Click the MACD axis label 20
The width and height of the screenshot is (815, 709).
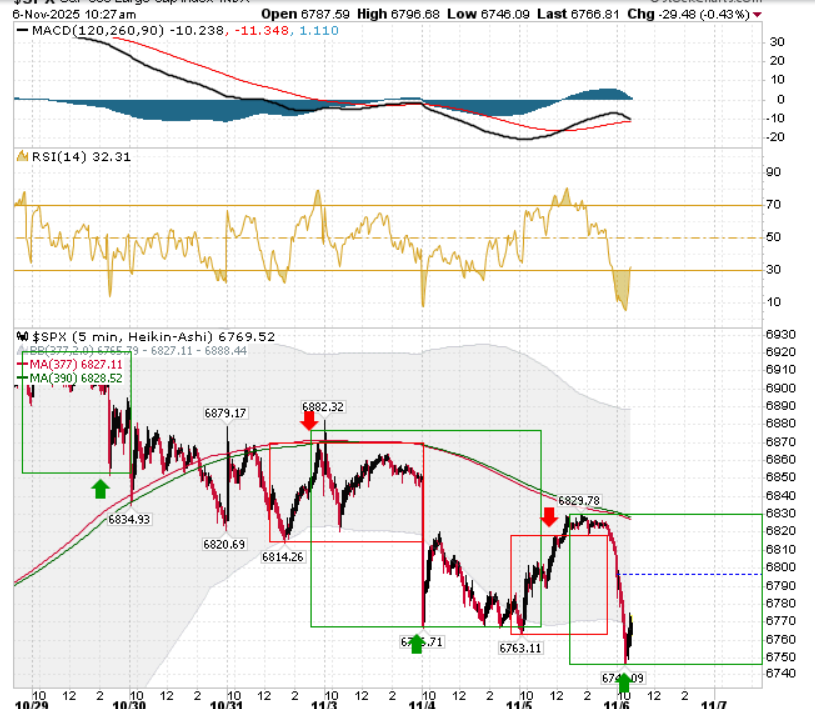click(777, 61)
